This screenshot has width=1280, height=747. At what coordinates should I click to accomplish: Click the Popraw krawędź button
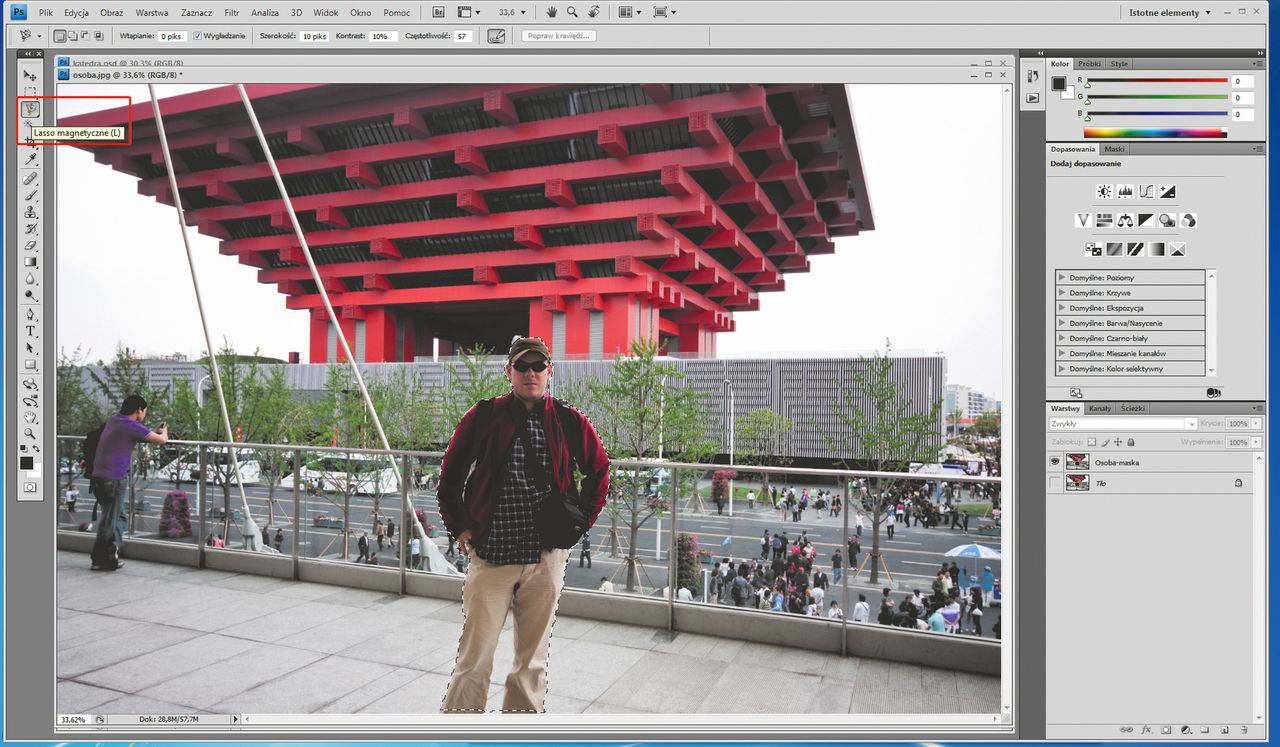pos(559,36)
